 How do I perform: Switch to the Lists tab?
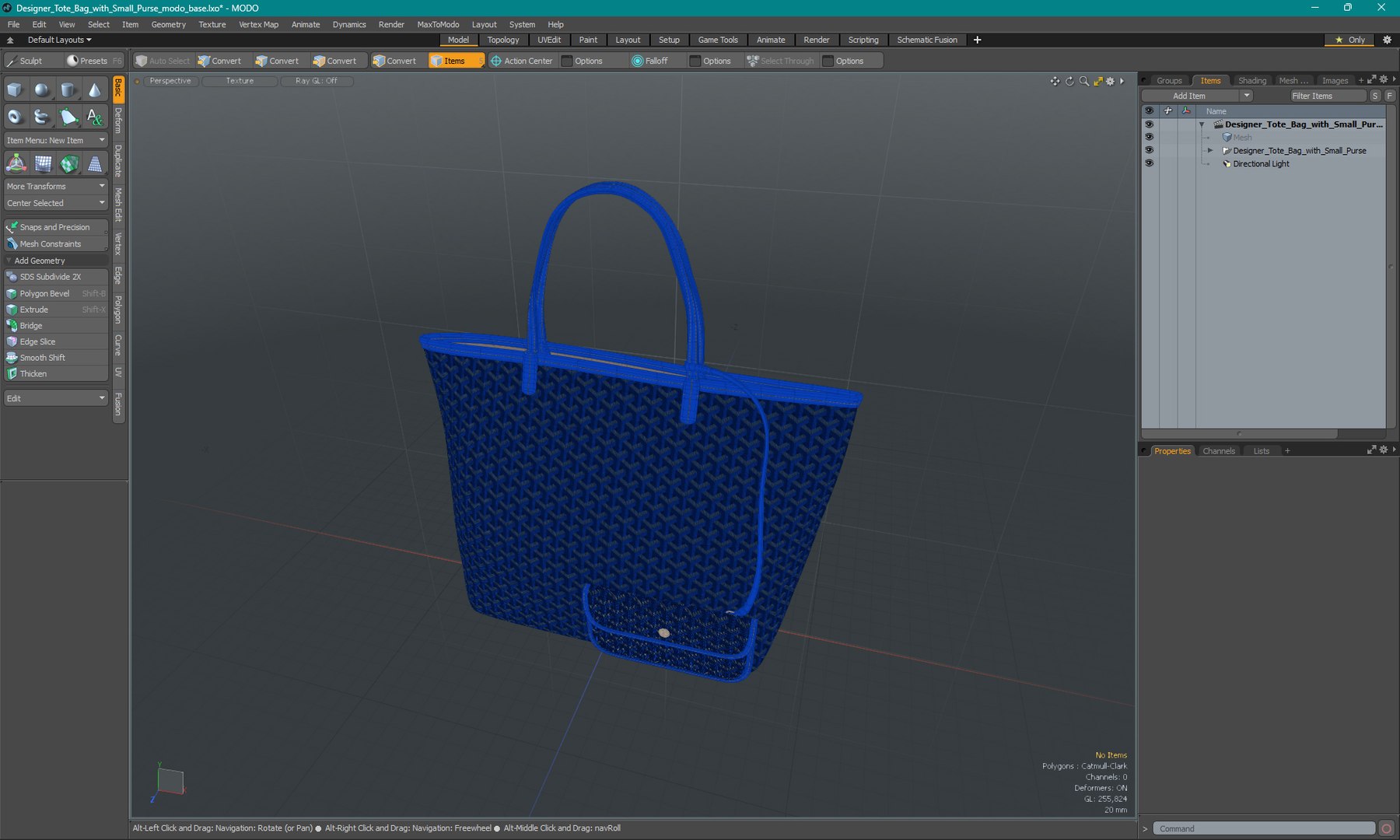pos(1261,451)
